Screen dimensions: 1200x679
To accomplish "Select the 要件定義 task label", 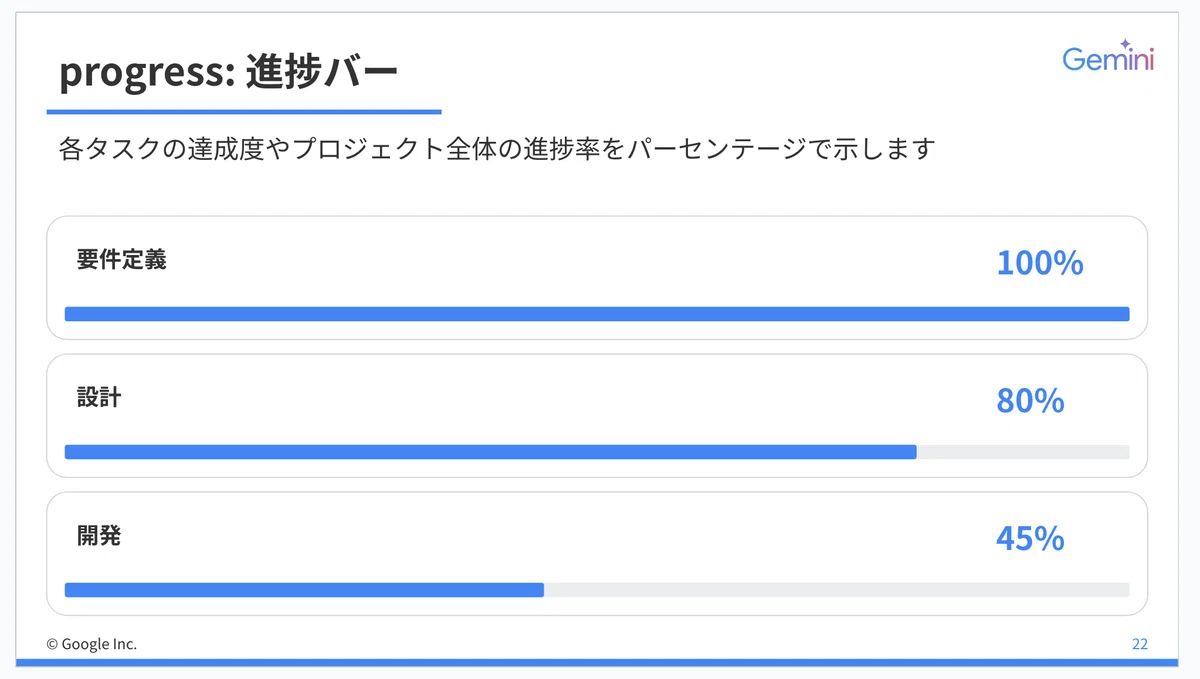I will point(121,260).
